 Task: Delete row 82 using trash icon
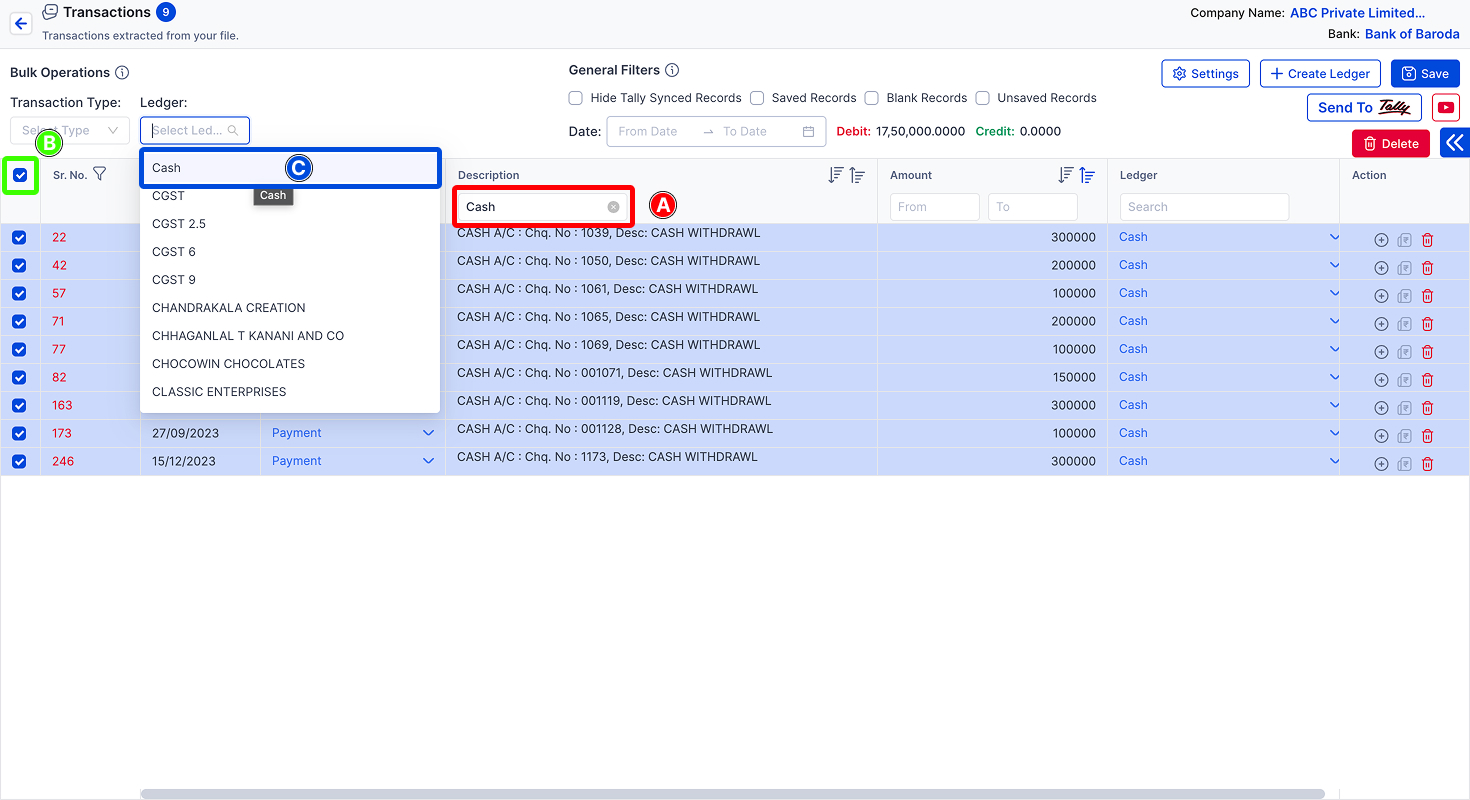[1427, 380]
